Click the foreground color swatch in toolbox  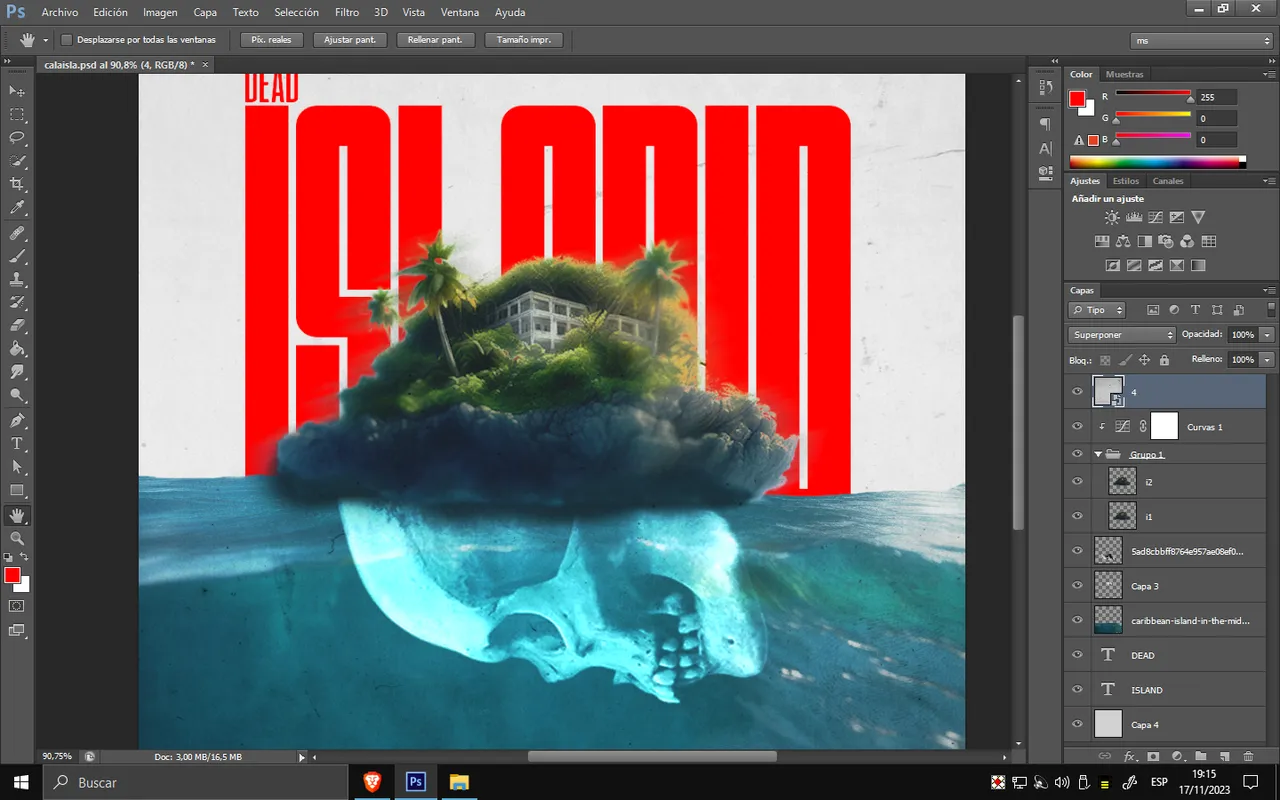tap(12, 575)
